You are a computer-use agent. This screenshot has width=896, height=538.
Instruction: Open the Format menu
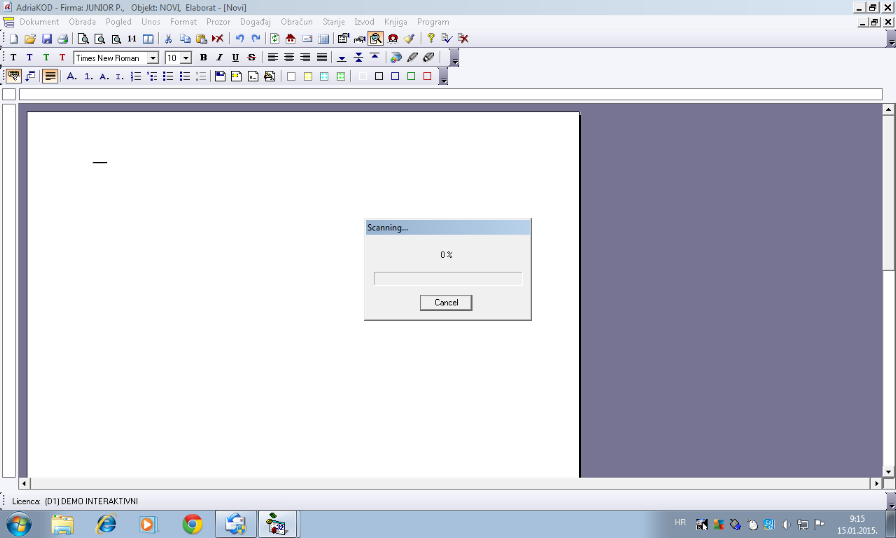pyautogui.click(x=183, y=22)
